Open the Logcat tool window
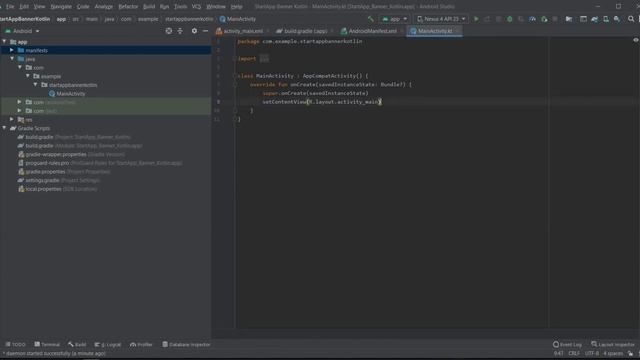The width and height of the screenshot is (640, 360). click(x=108, y=344)
